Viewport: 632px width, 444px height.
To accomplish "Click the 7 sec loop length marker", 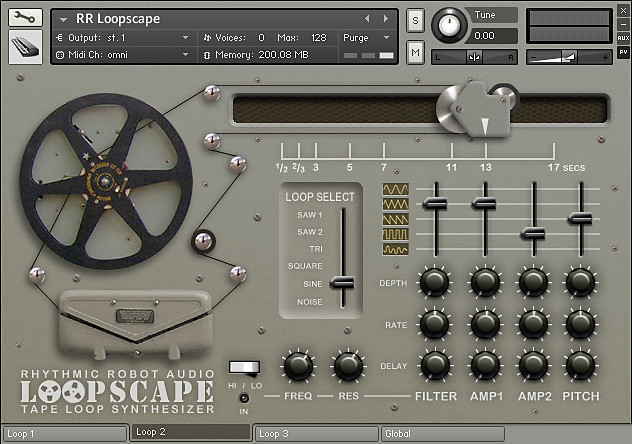I will (384, 167).
